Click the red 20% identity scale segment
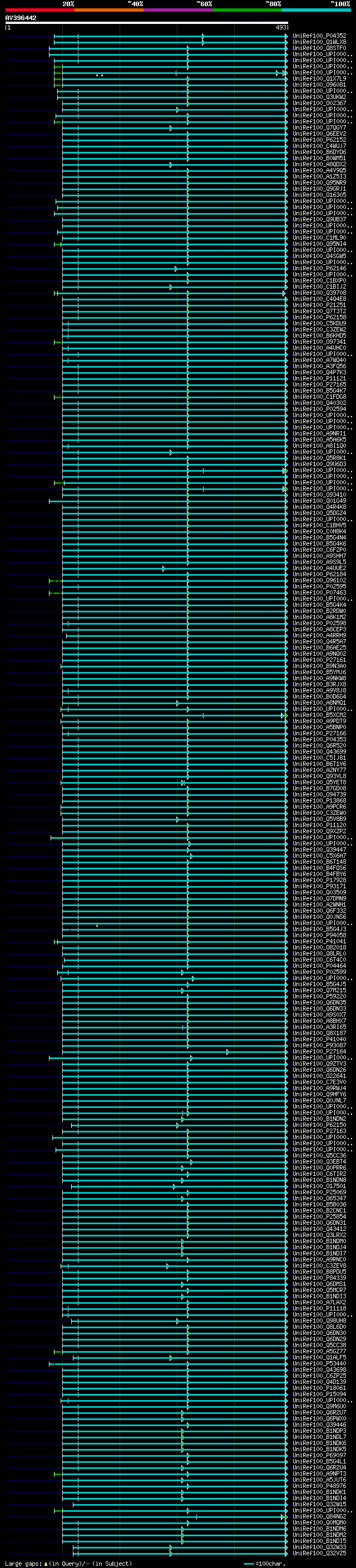Viewport: 356px width, 1568px height. point(39,11)
